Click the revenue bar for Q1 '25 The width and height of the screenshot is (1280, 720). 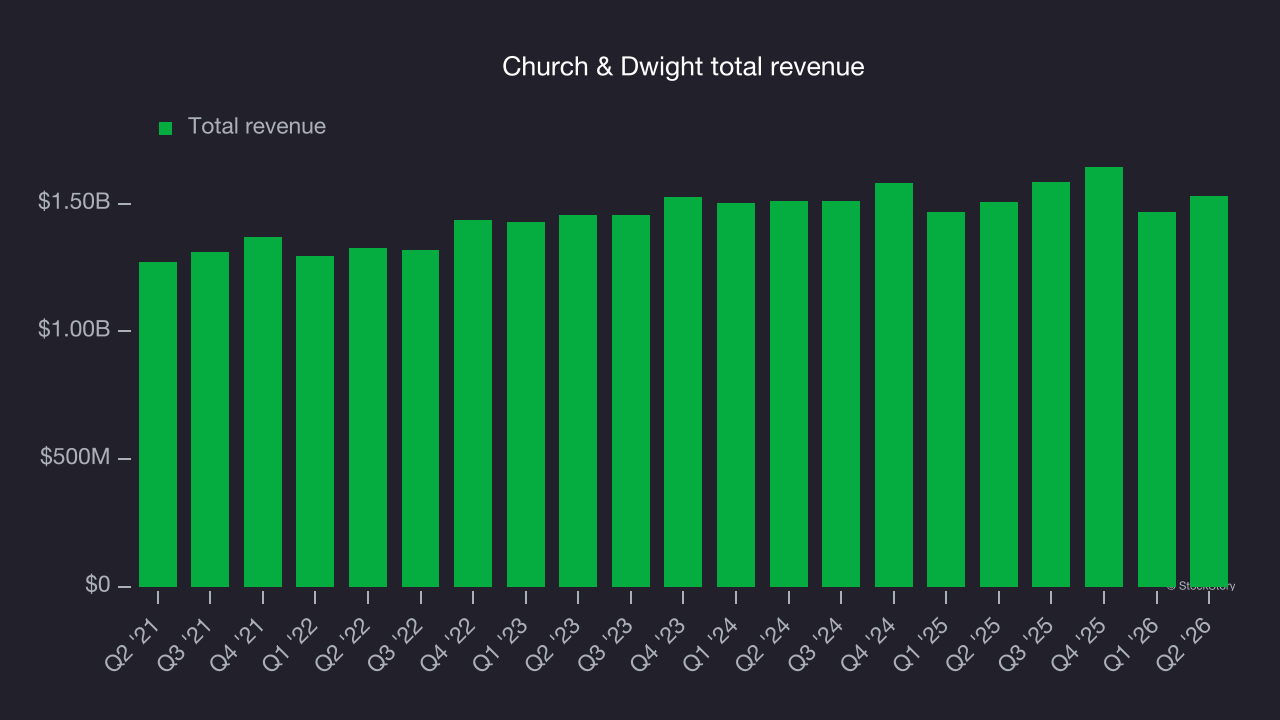tap(946, 399)
